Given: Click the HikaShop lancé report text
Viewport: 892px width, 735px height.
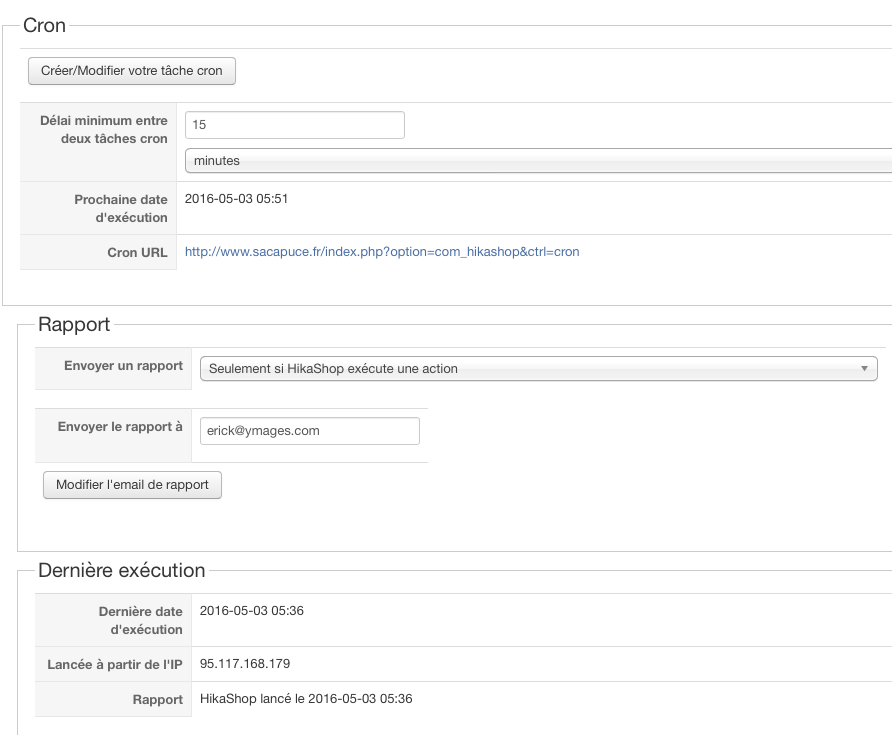Looking at the screenshot, I should tap(306, 699).
